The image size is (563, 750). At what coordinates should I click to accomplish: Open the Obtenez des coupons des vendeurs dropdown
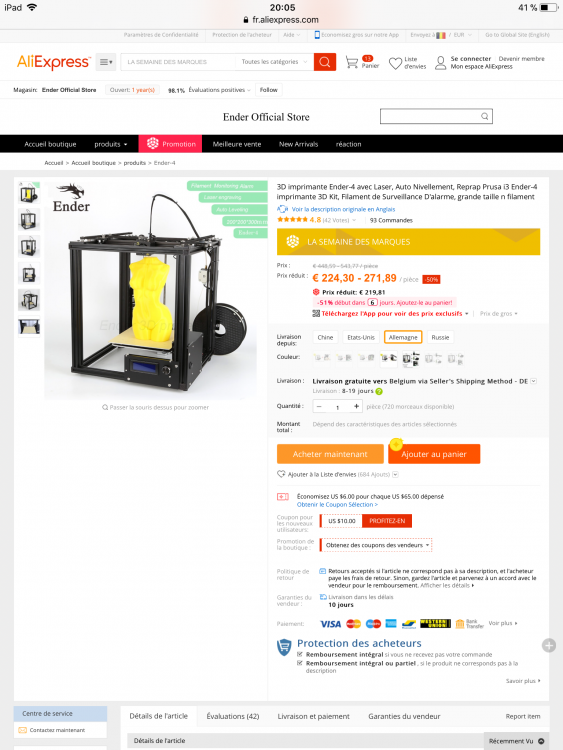pyautogui.click(x=376, y=545)
